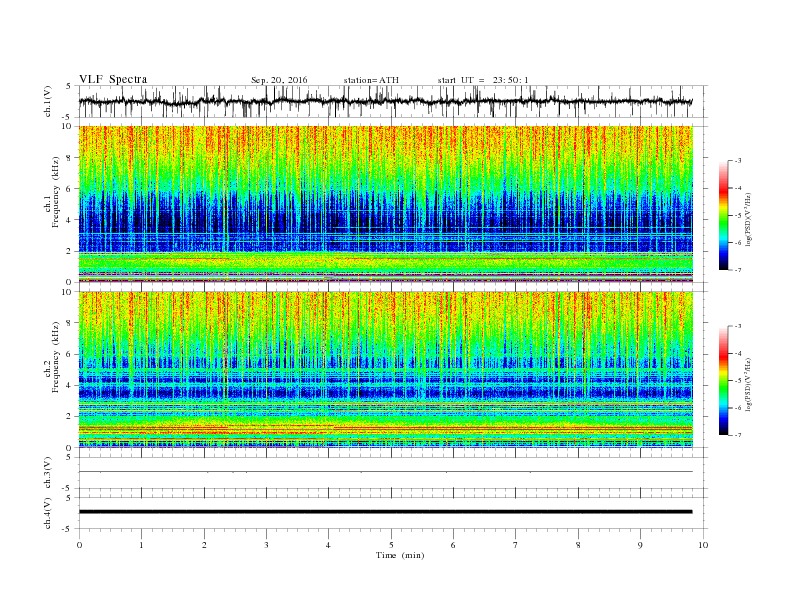This screenshot has width=792, height=612.
Task: Click the "VLF Spectra" plot title
Action: [113, 79]
